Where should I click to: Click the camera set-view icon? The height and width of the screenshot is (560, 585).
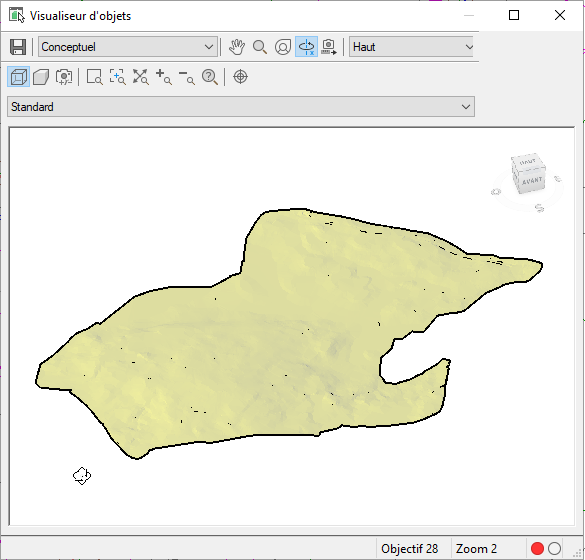[329, 47]
